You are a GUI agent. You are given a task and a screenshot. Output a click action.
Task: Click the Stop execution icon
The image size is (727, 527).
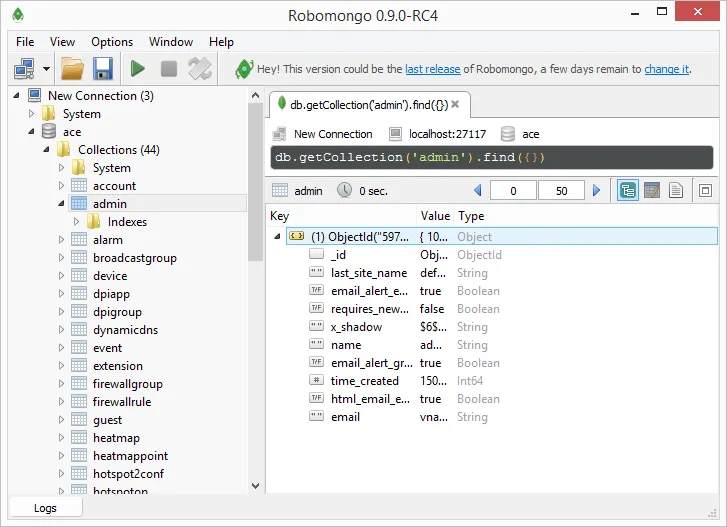[169, 69]
